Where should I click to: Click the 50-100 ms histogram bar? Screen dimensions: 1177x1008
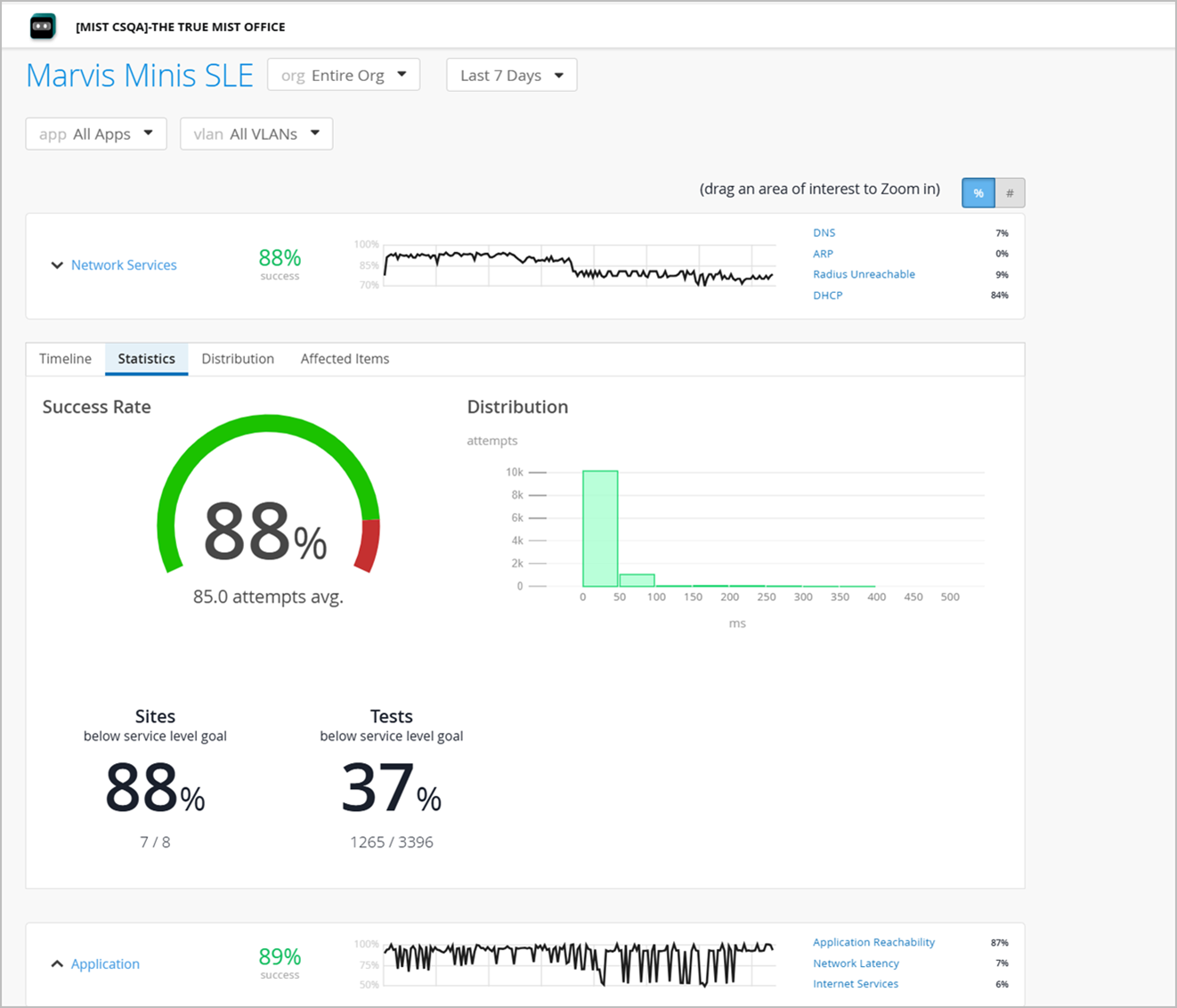coord(637,581)
